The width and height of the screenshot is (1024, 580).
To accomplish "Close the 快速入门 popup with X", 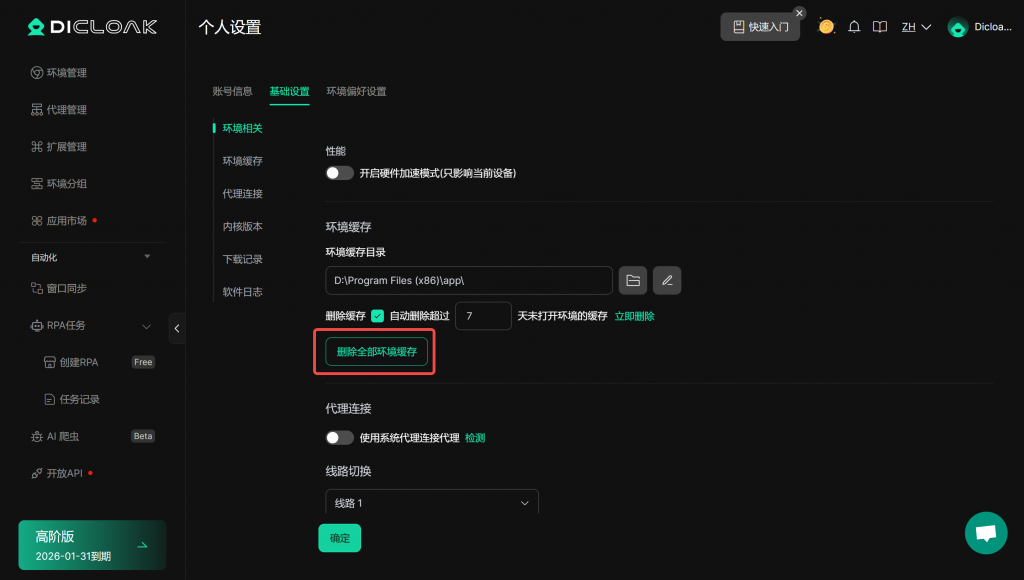I will coord(799,13).
